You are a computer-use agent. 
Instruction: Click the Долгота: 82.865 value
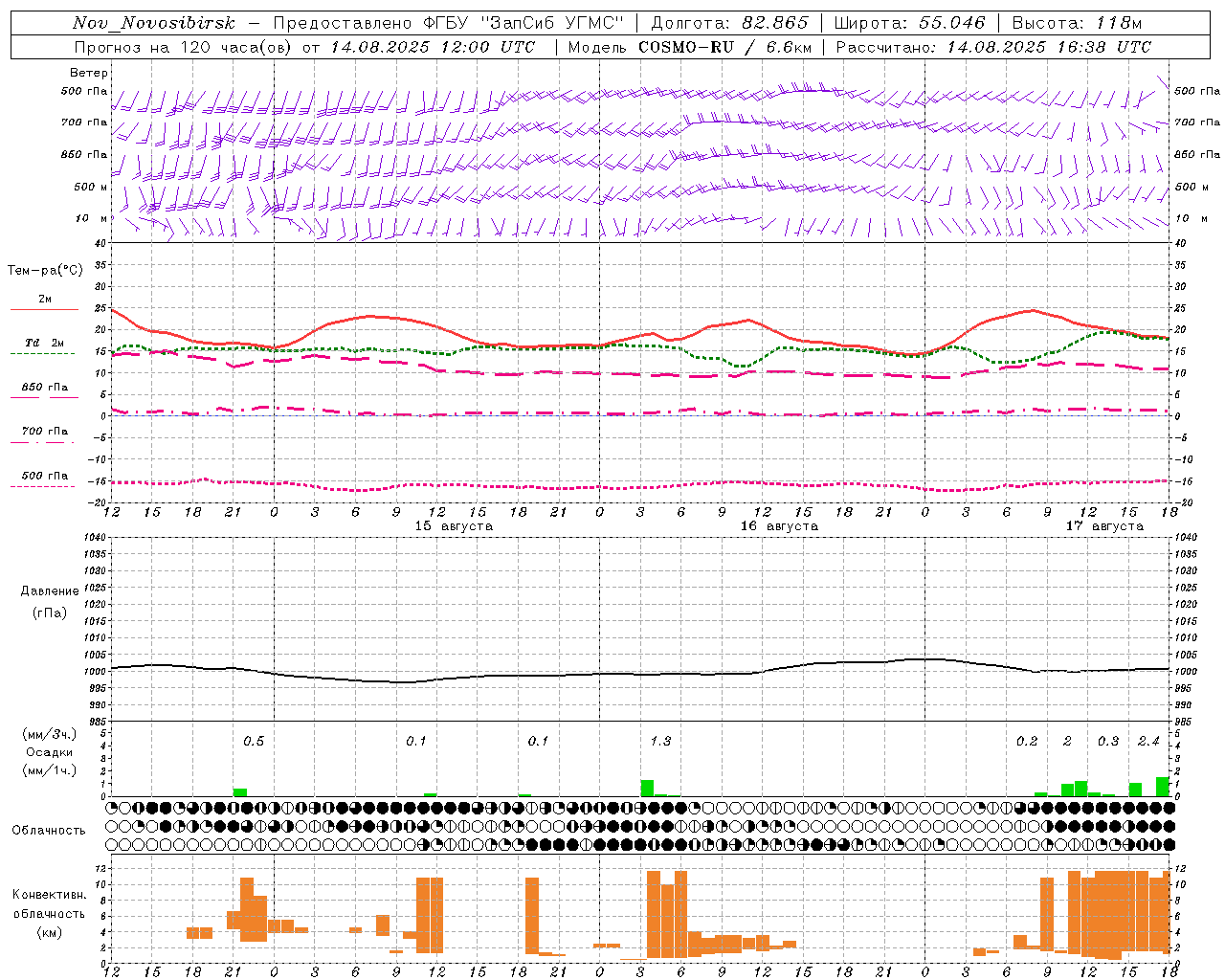coord(729,23)
